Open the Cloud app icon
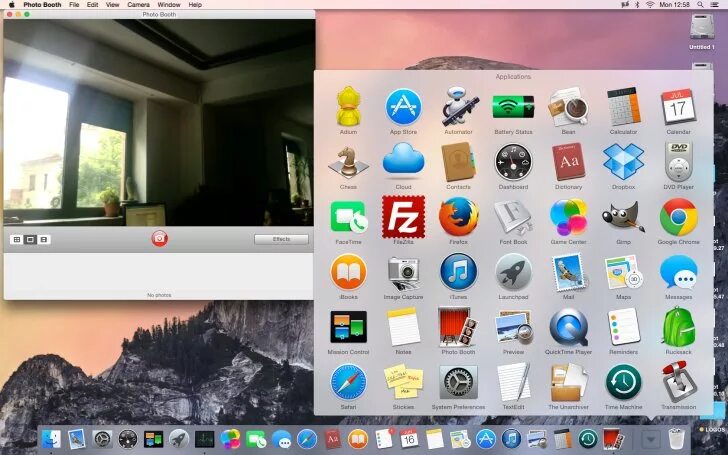 pos(403,160)
